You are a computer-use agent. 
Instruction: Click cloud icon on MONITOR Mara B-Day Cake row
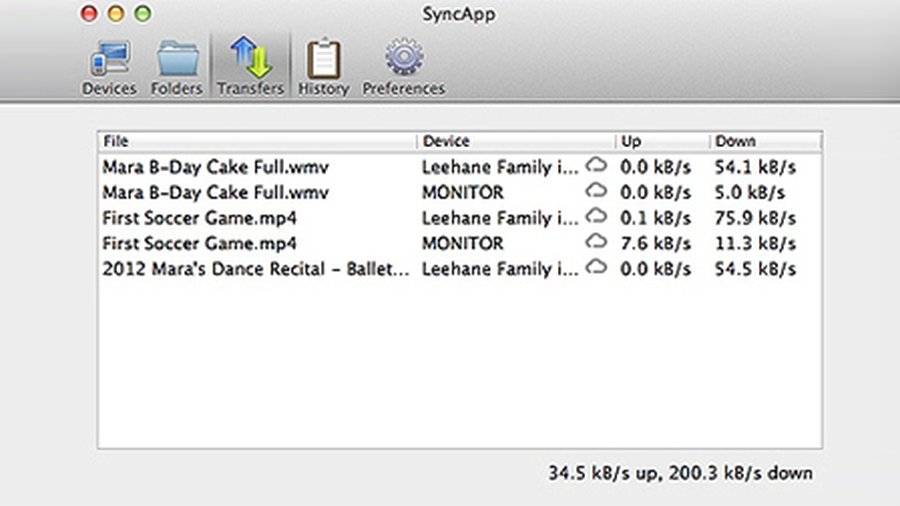(x=597, y=191)
